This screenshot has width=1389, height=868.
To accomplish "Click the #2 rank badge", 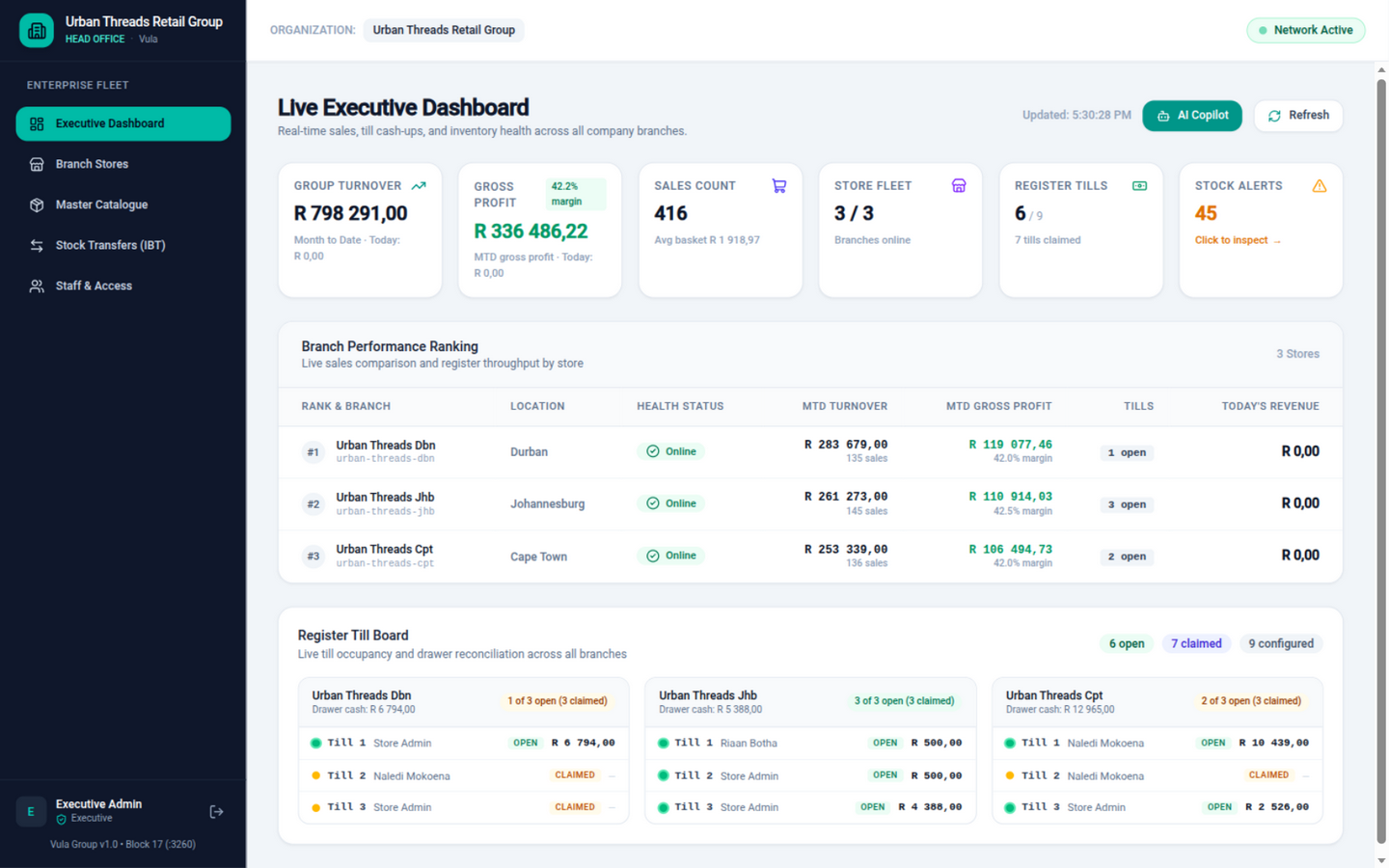I will (x=313, y=503).
